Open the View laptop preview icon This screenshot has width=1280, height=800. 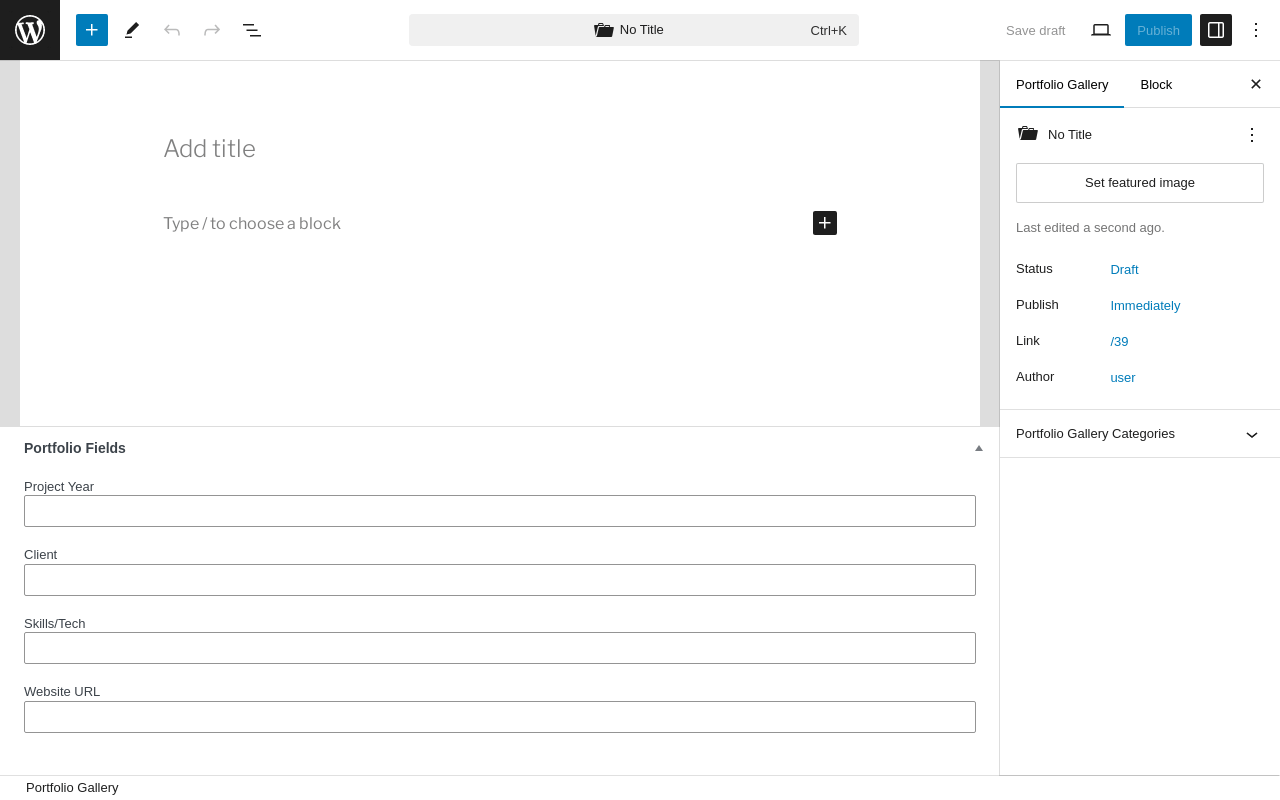click(x=1101, y=30)
